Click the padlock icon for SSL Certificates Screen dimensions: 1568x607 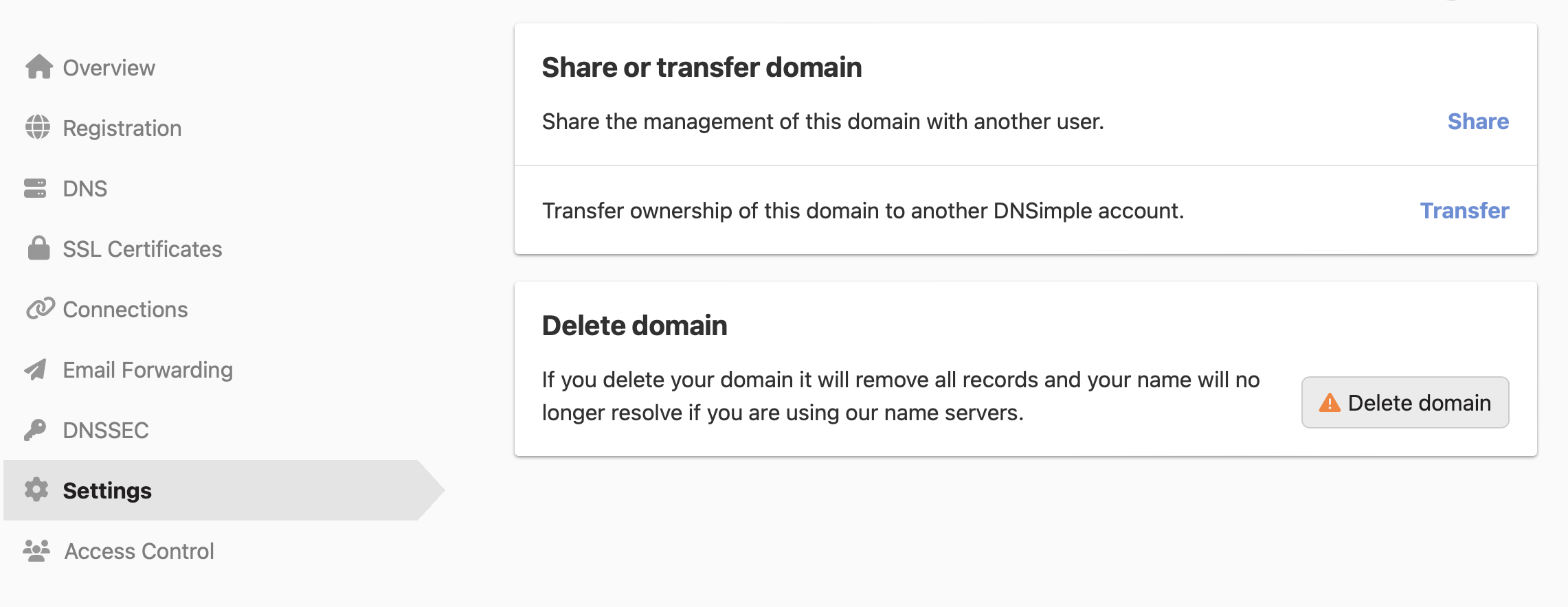tap(39, 248)
